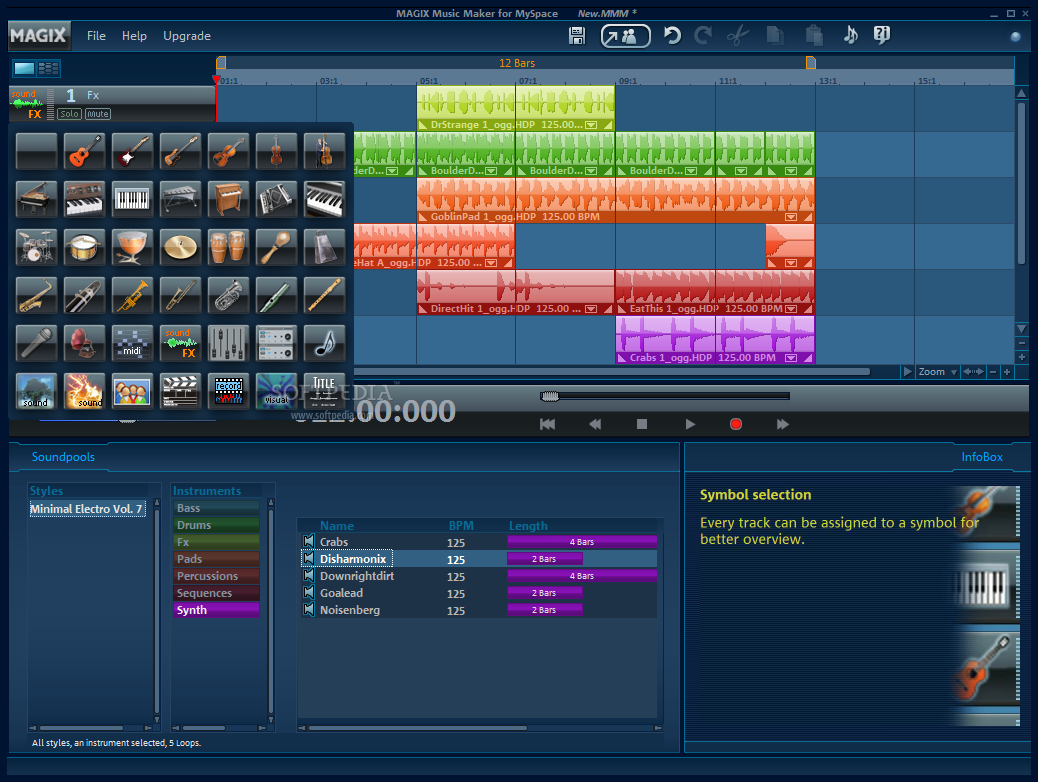1038x782 pixels.
Task: Open the Upgrade menu
Action: (187, 36)
